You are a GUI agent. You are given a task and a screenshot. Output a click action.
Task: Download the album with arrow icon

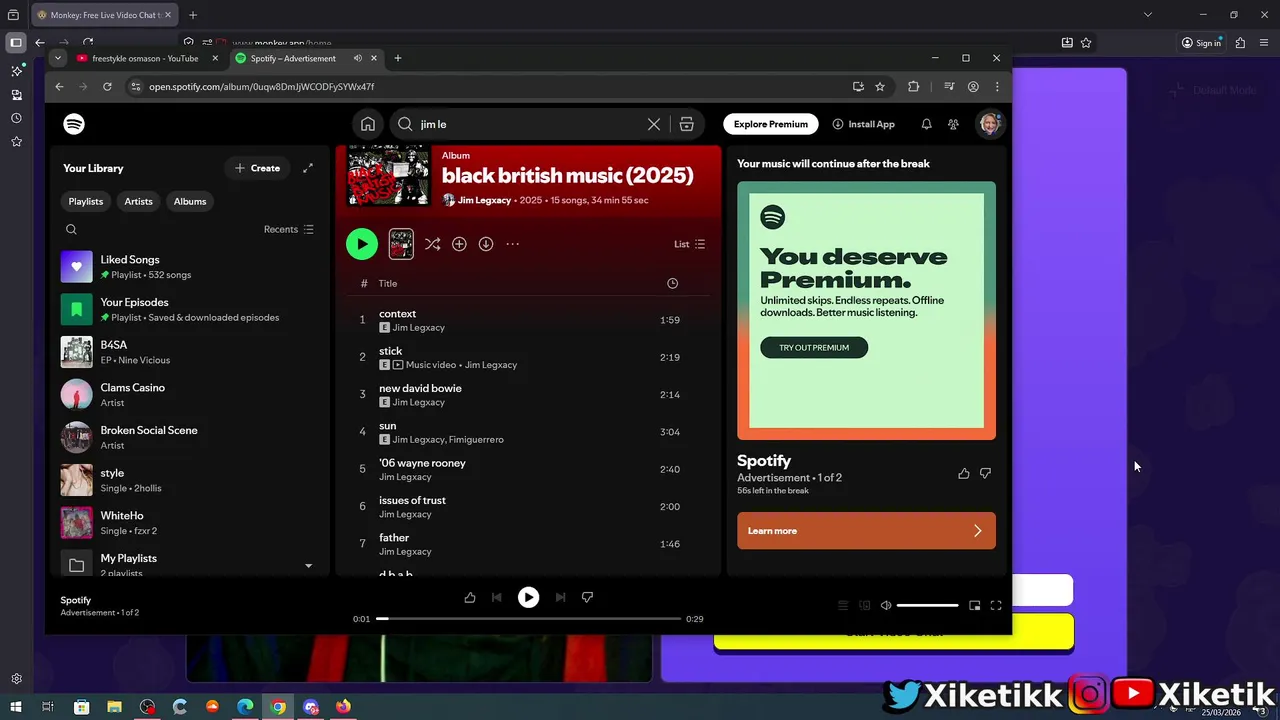[x=486, y=244]
